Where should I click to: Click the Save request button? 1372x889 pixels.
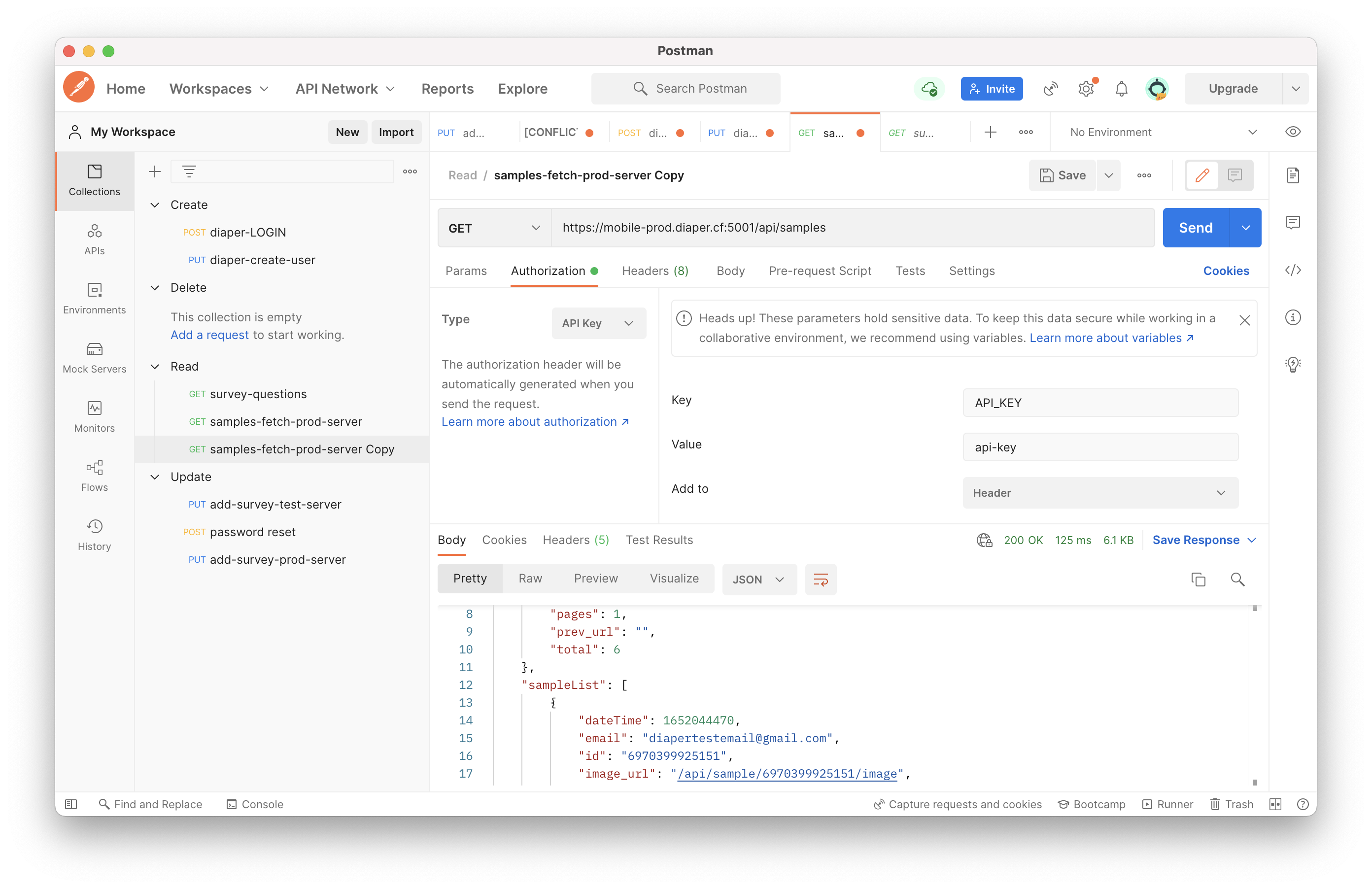coord(1063,175)
